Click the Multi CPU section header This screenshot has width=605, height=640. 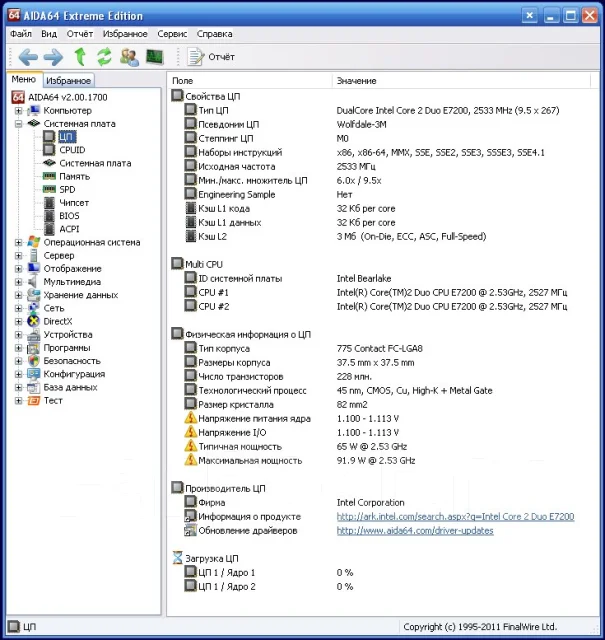[x=197, y=264]
